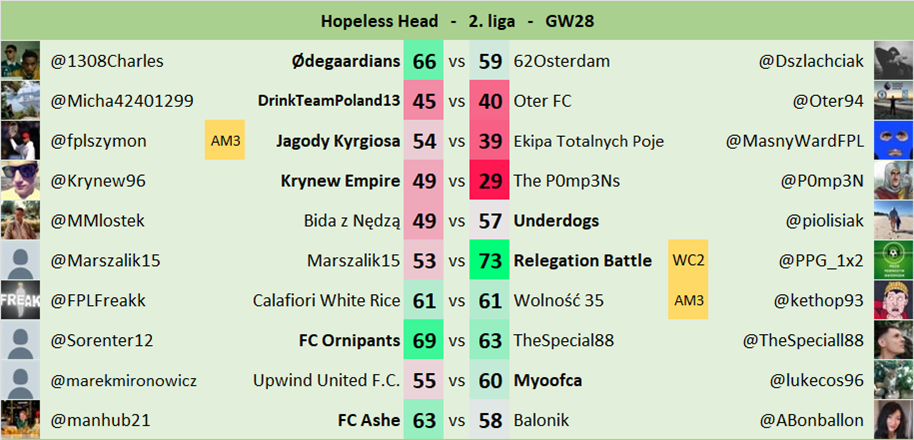Open the @fplszymon handle

point(99,141)
